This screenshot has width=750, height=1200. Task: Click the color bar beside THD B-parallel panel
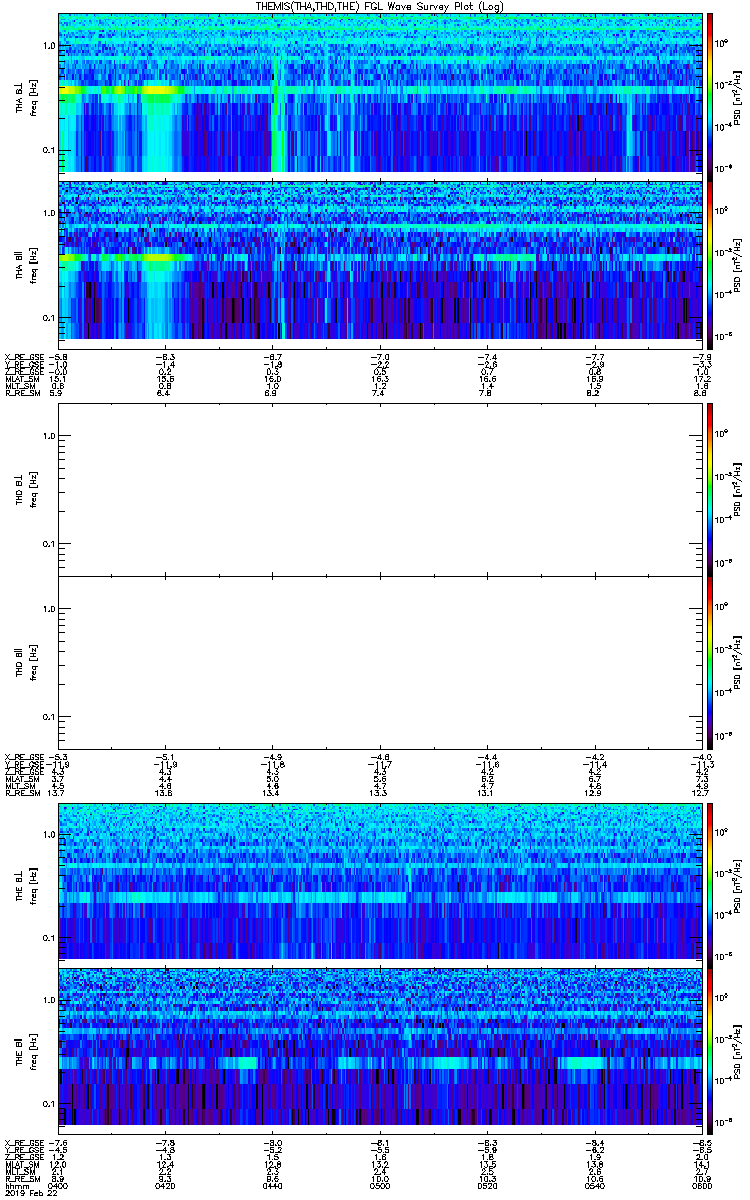click(710, 661)
